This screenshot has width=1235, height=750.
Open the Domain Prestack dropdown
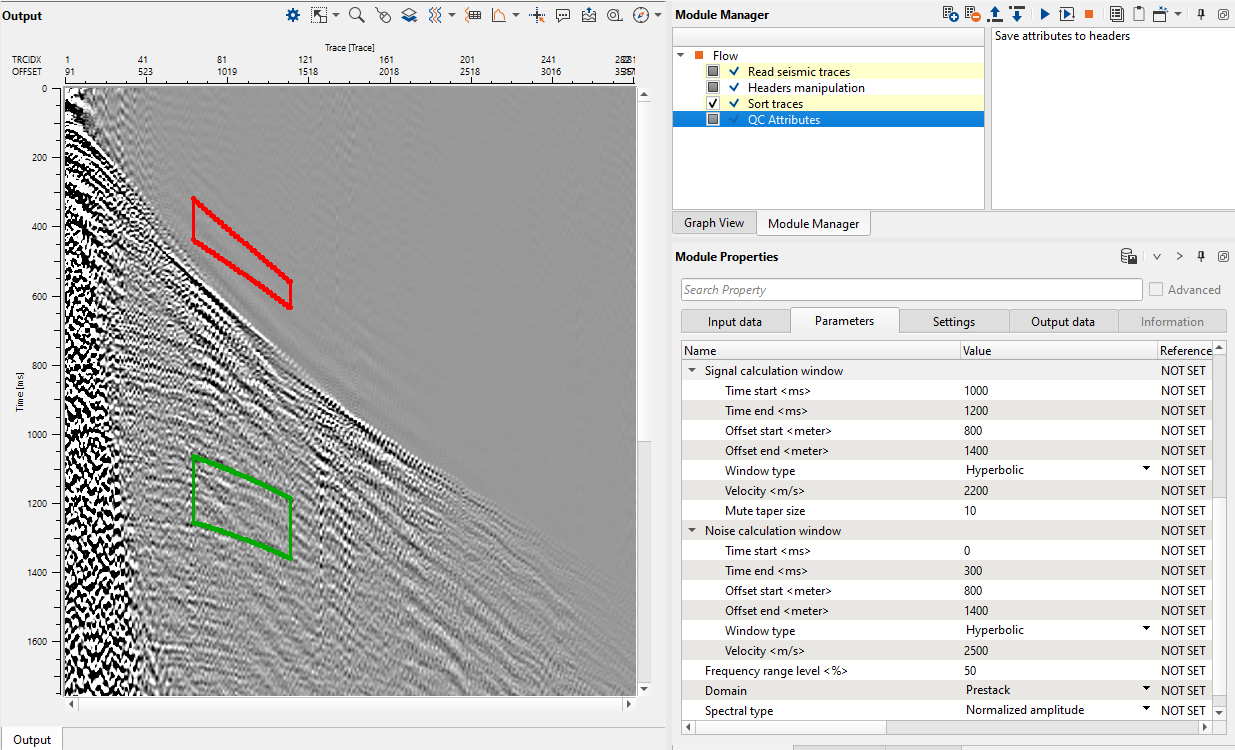[x=1146, y=690]
